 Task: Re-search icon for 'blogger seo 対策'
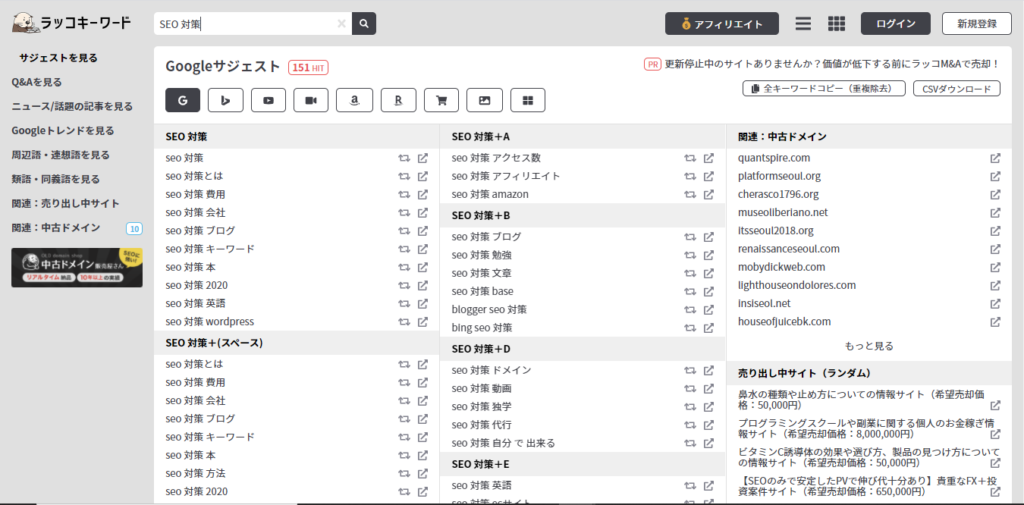click(690, 310)
